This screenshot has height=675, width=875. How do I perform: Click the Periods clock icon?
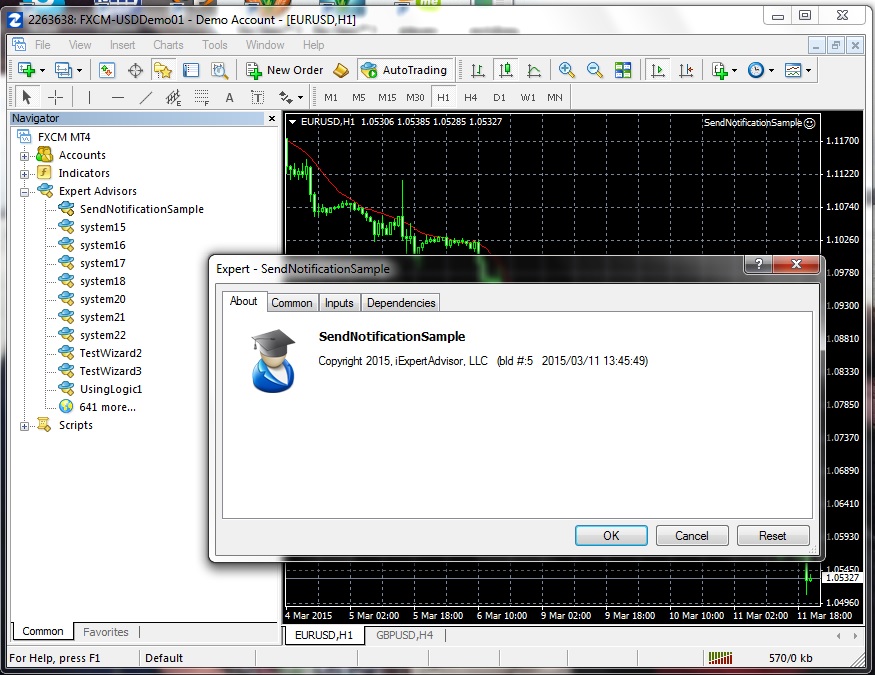[756, 70]
